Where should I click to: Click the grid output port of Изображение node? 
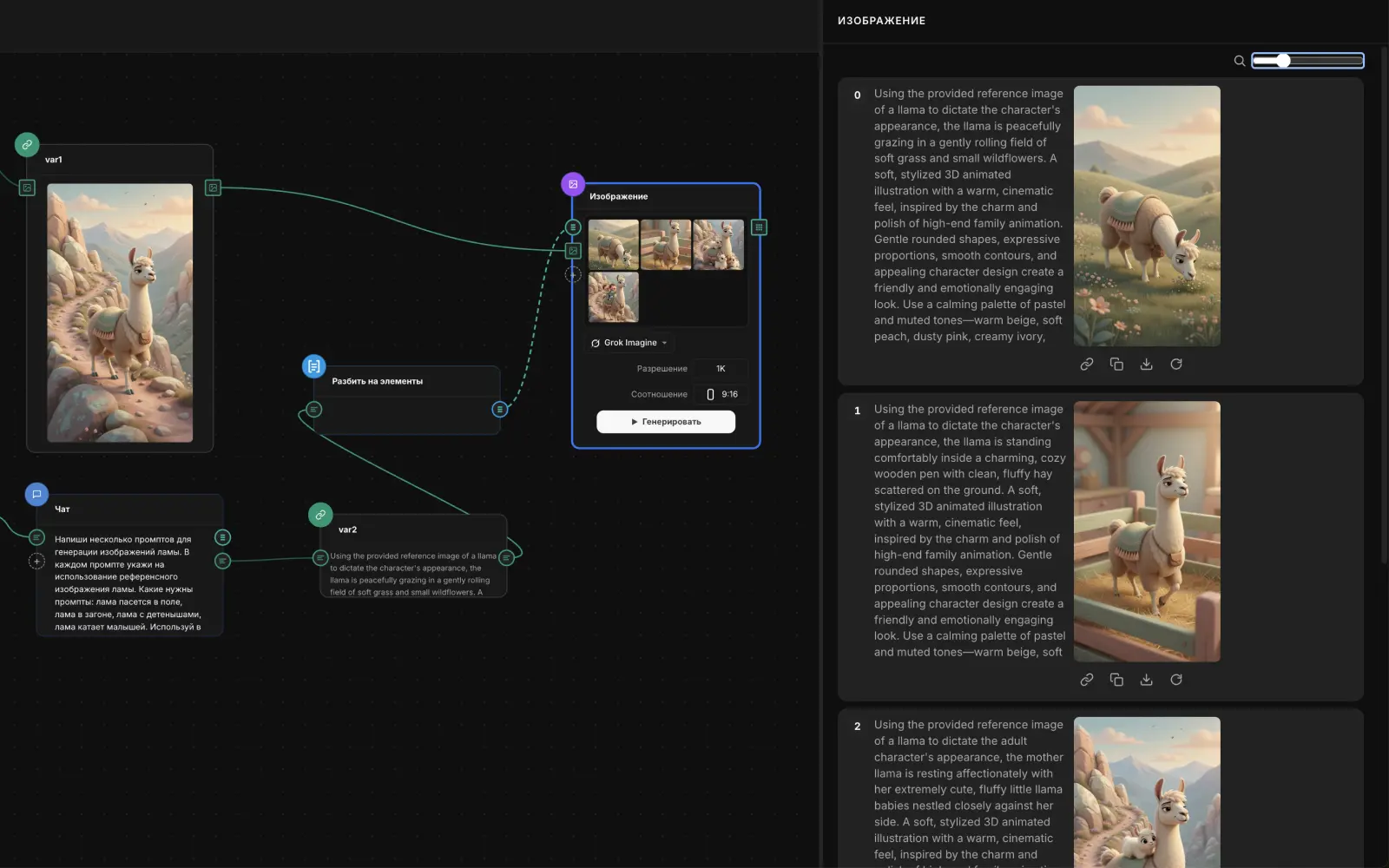pos(759,227)
